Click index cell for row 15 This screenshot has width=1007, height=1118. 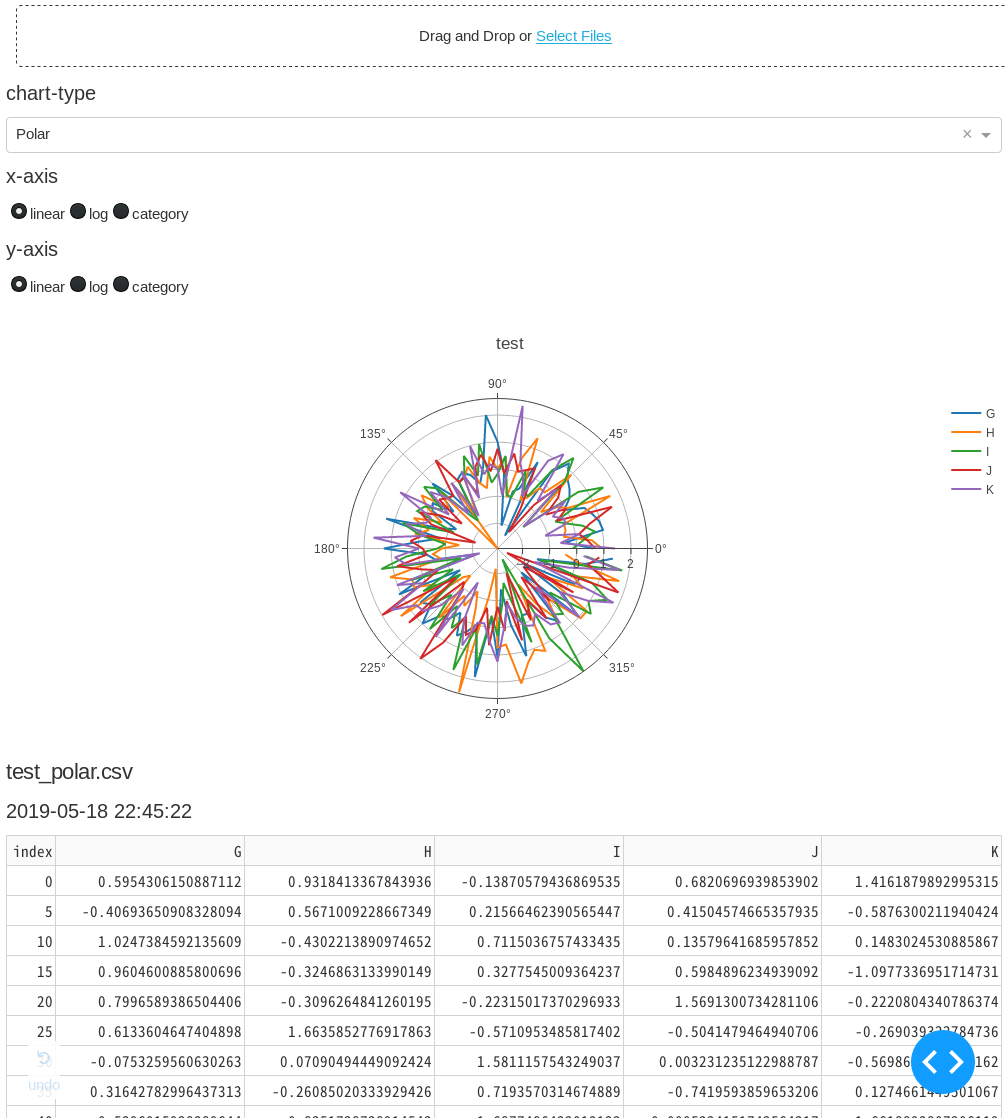(31, 971)
